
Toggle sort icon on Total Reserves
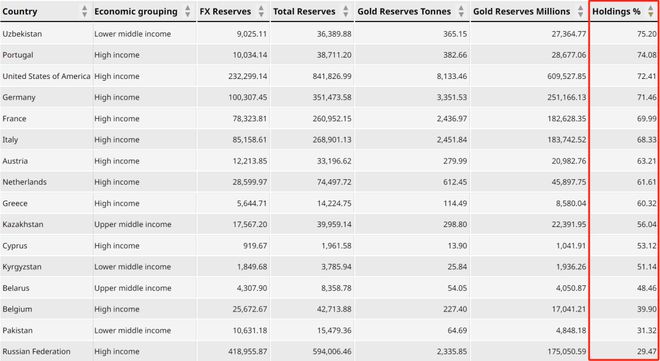click(x=346, y=11)
